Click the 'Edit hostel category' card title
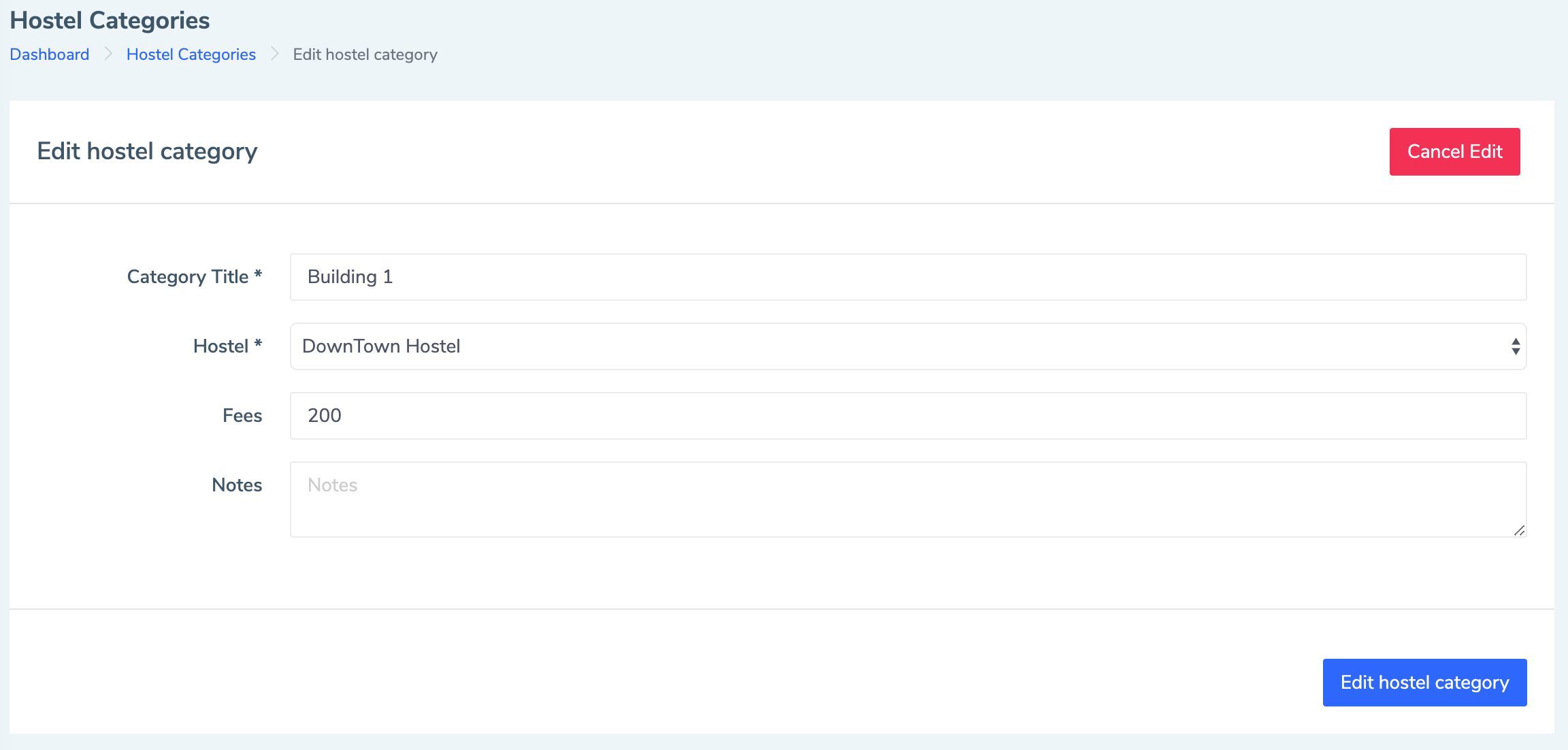Viewport: 1568px width, 750px height. pos(147,151)
